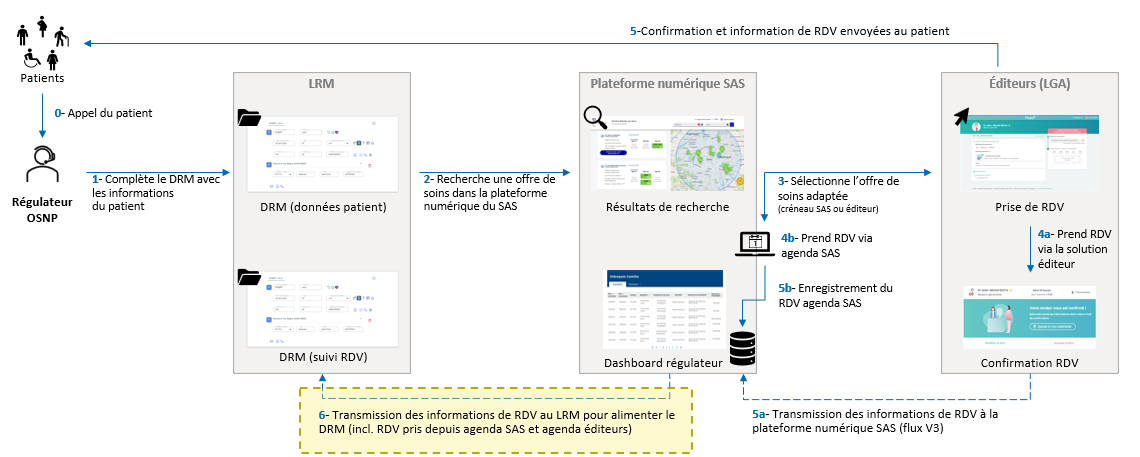Viewport: 1140px width, 457px height.
Task: Click the Plateforme numérique SAS panel heading
Action: click(666, 84)
